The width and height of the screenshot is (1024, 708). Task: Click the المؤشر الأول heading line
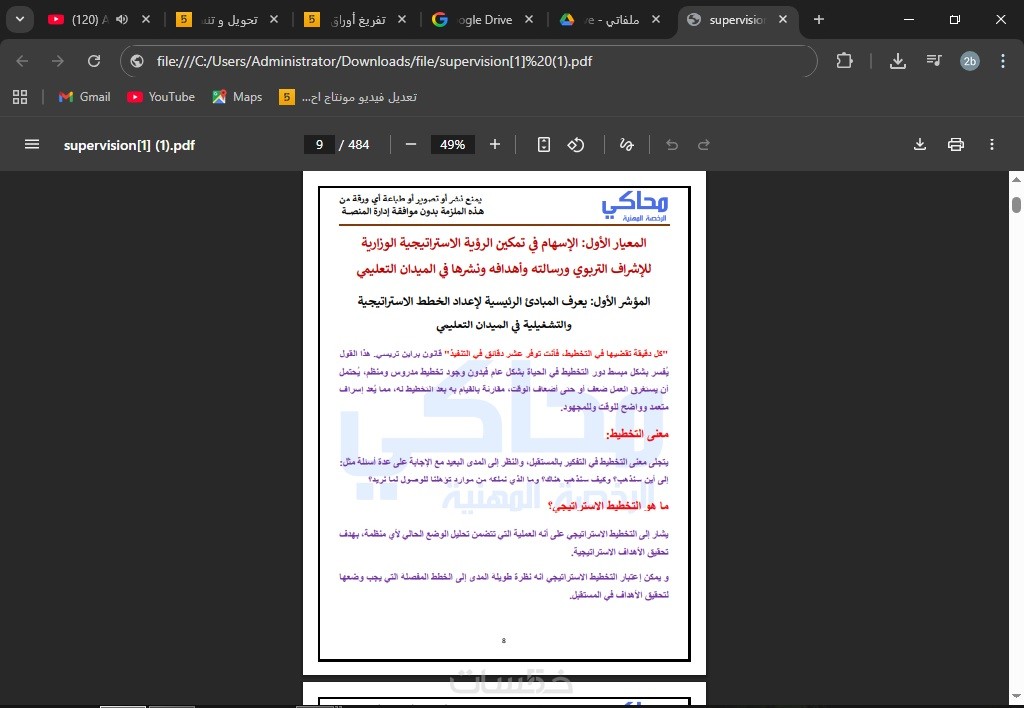[504, 301]
